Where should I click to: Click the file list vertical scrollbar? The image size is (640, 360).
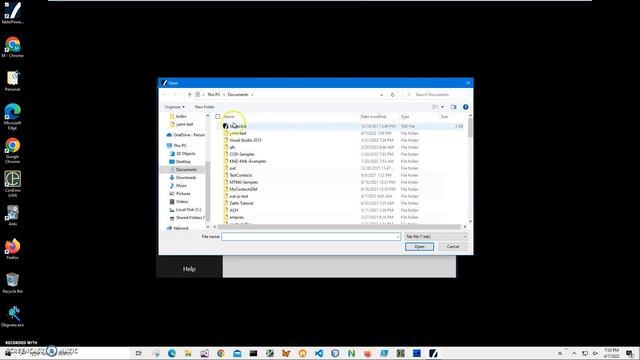click(470, 129)
